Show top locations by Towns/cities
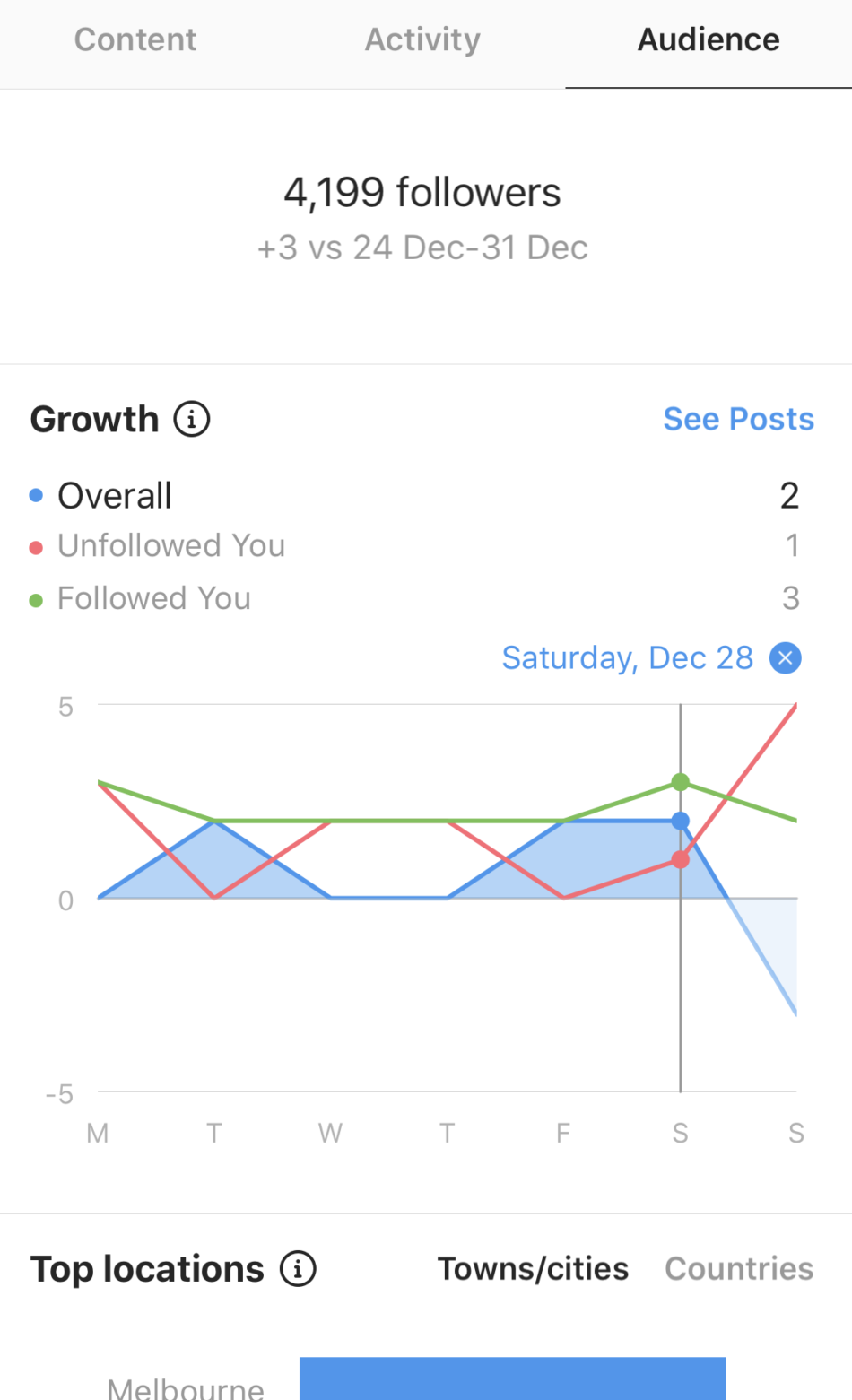Screen dimensions: 852x1400 click(533, 1268)
